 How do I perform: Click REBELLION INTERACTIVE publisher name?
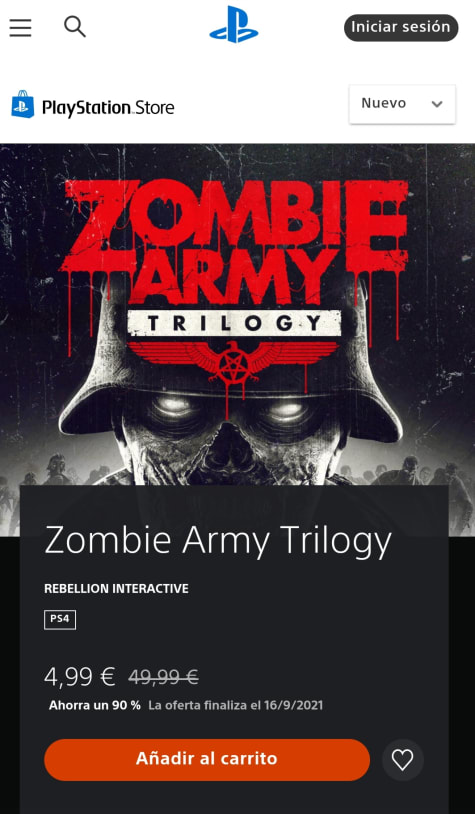point(116,589)
